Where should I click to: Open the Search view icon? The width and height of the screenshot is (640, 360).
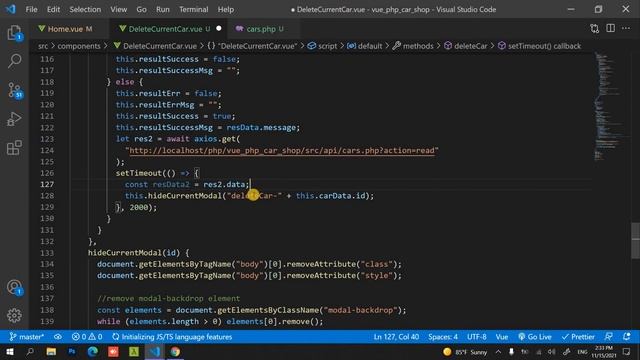(x=14, y=61)
